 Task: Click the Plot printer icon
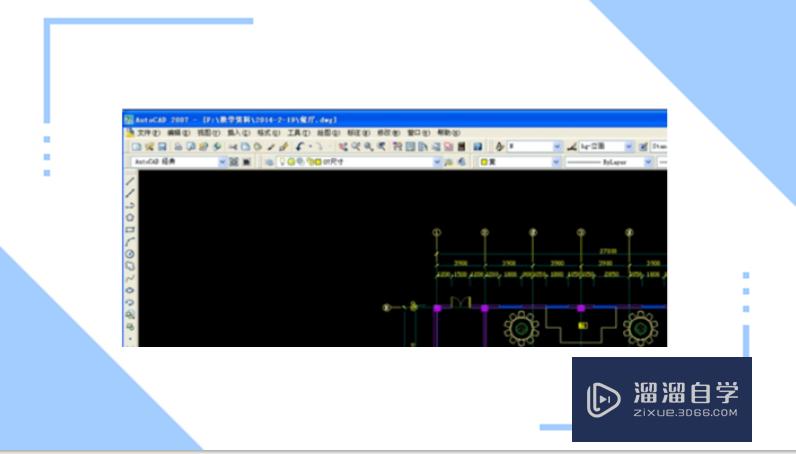178,147
